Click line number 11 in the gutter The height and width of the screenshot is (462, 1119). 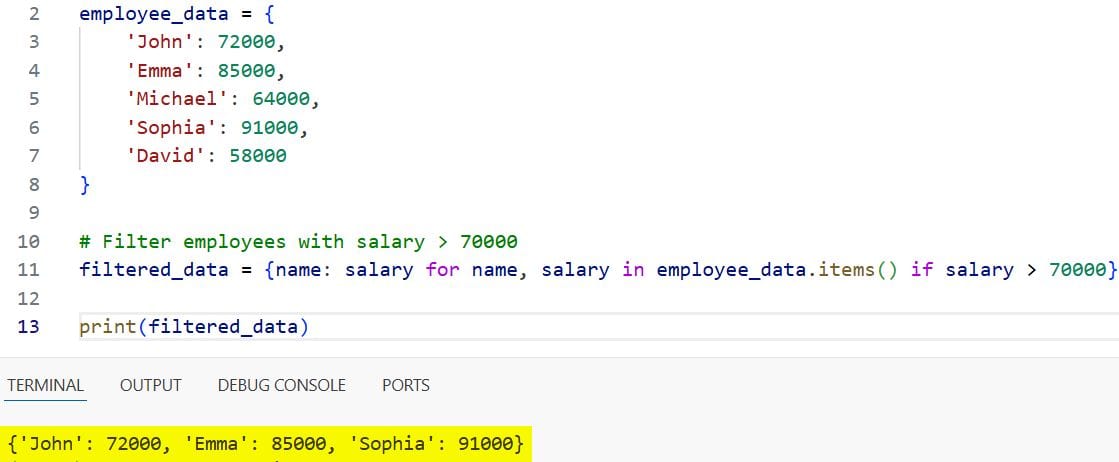coord(28,270)
